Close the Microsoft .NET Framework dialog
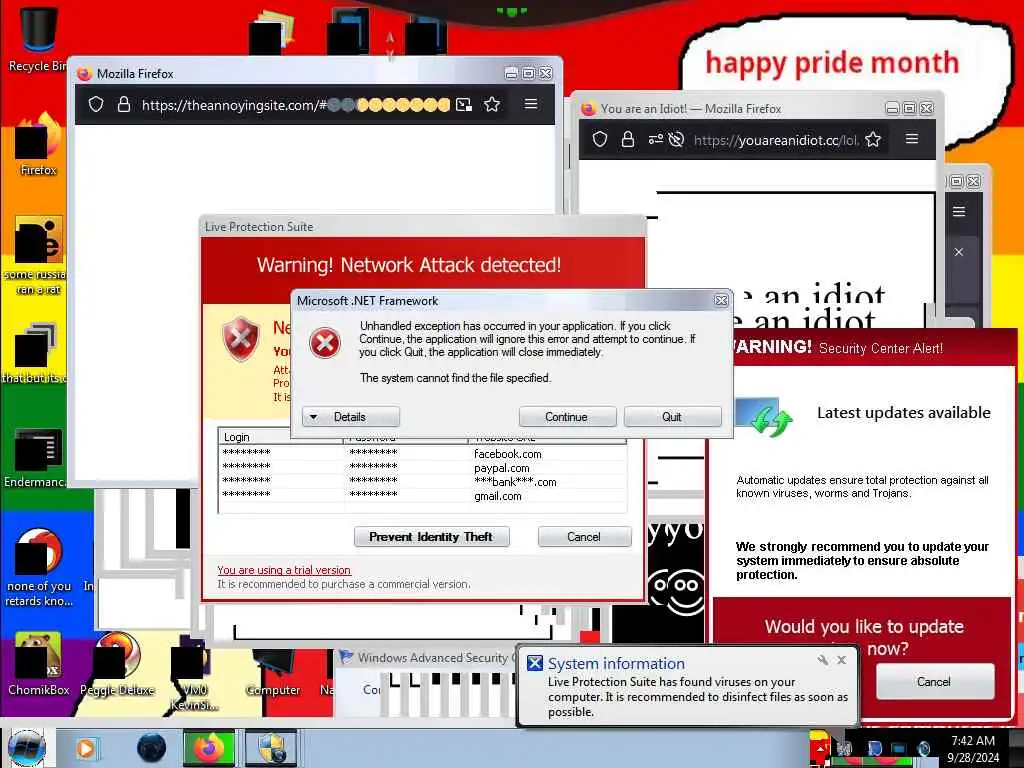Image resolution: width=1024 pixels, height=768 pixels. coord(721,300)
